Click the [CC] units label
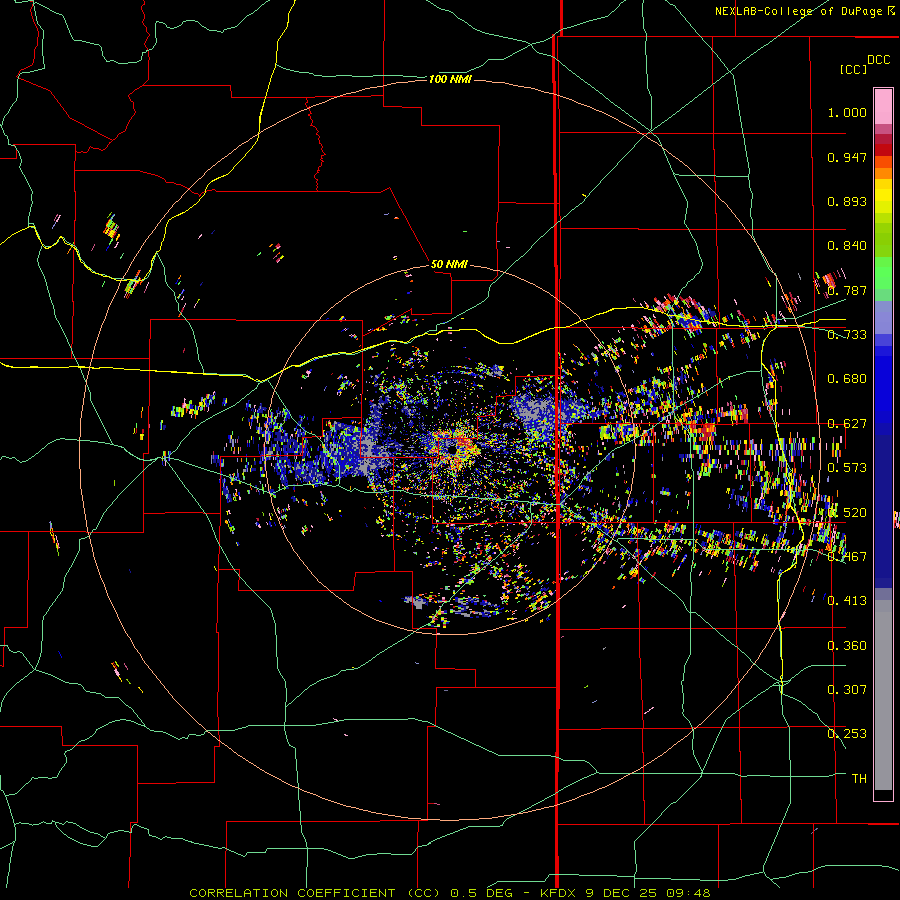The image size is (900, 900). click(853, 69)
